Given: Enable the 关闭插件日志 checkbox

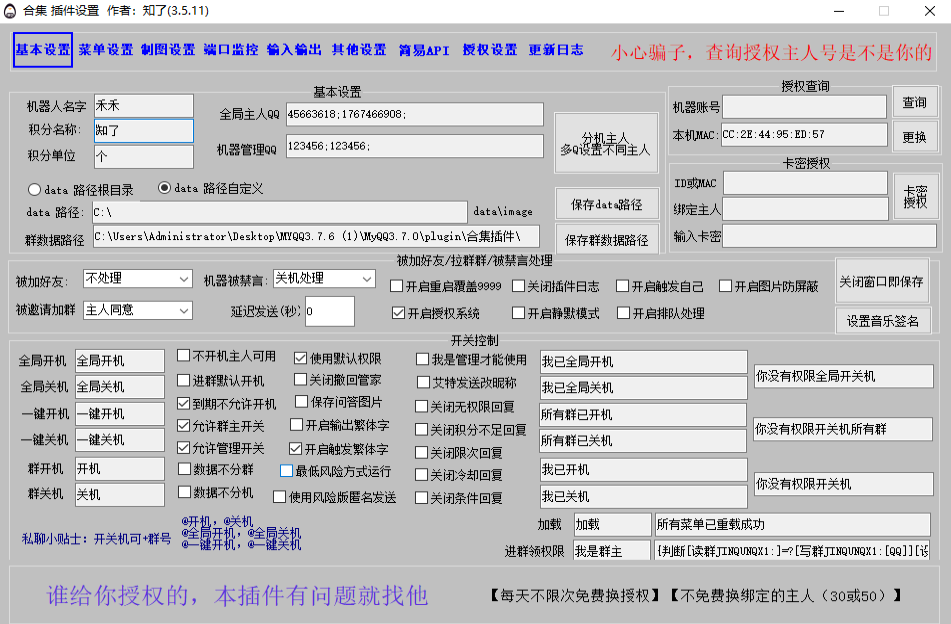Looking at the screenshot, I should point(519,286).
